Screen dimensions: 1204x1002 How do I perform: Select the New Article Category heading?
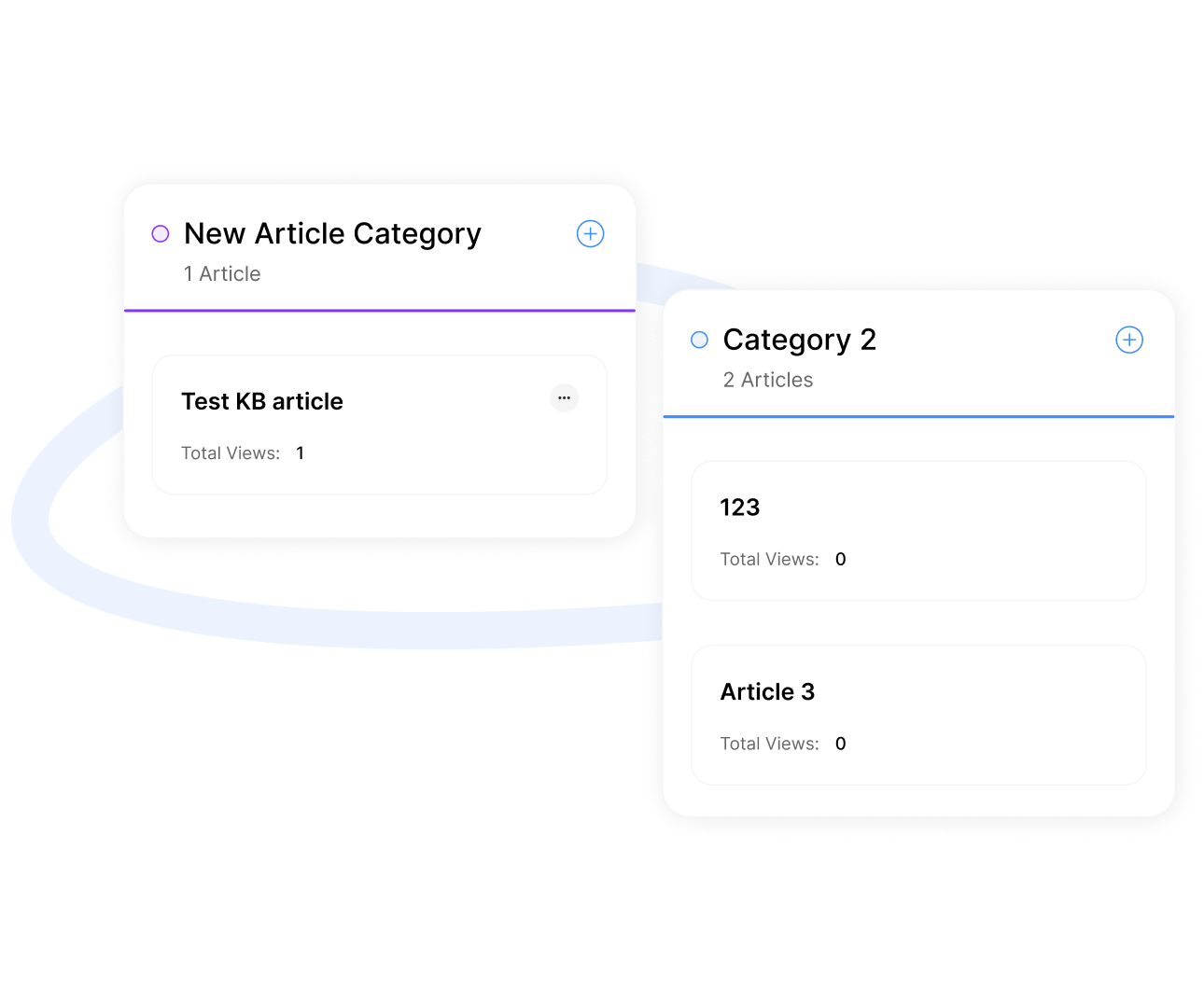click(332, 233)
